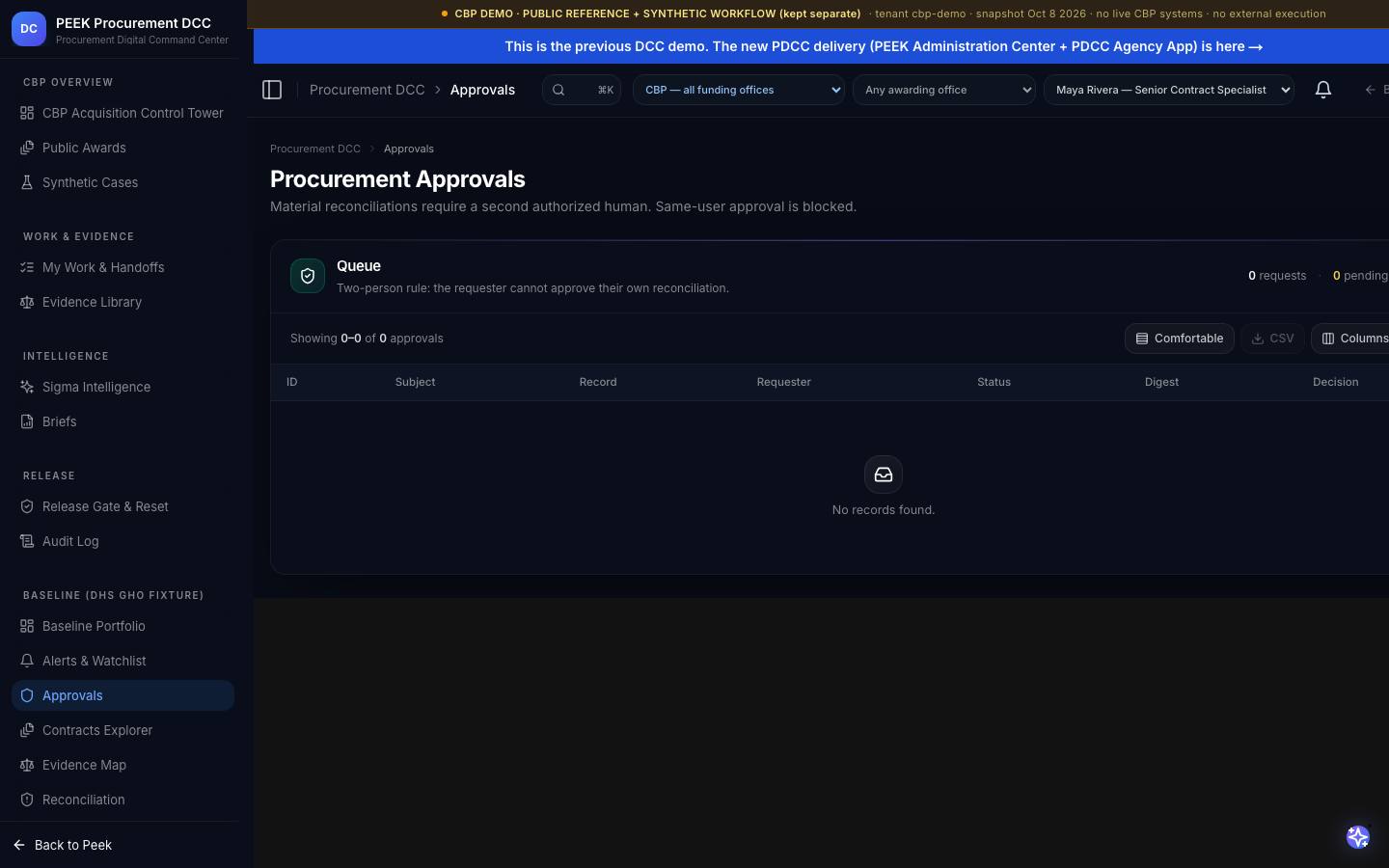
Task: Click the 0 requests counter
Action: (1277, 276)
